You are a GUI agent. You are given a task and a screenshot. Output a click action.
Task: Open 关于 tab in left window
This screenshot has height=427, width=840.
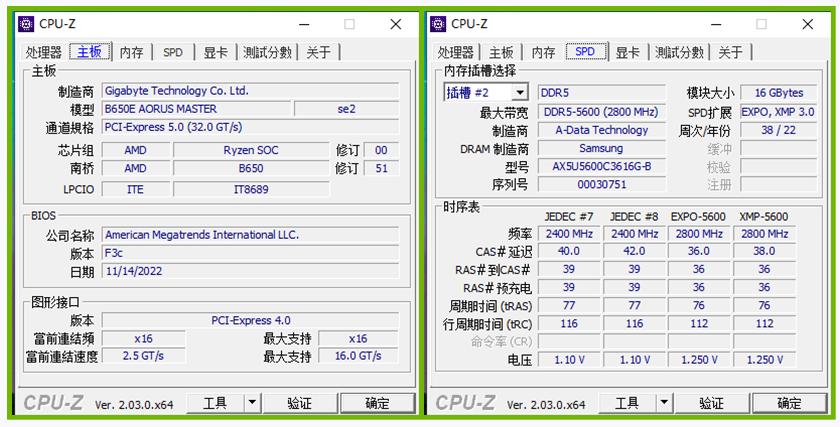(318, 53)
